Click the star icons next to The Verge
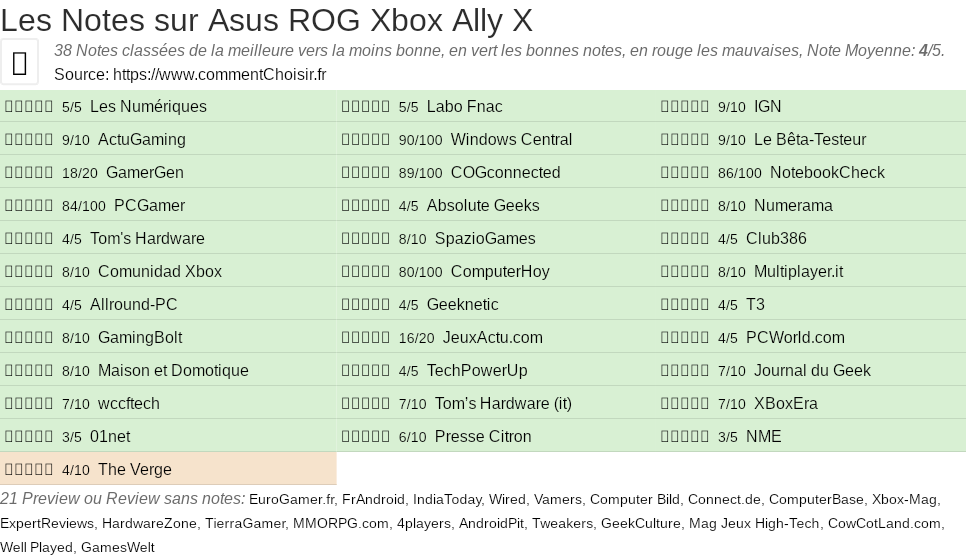966x558 pixels. 29,470
